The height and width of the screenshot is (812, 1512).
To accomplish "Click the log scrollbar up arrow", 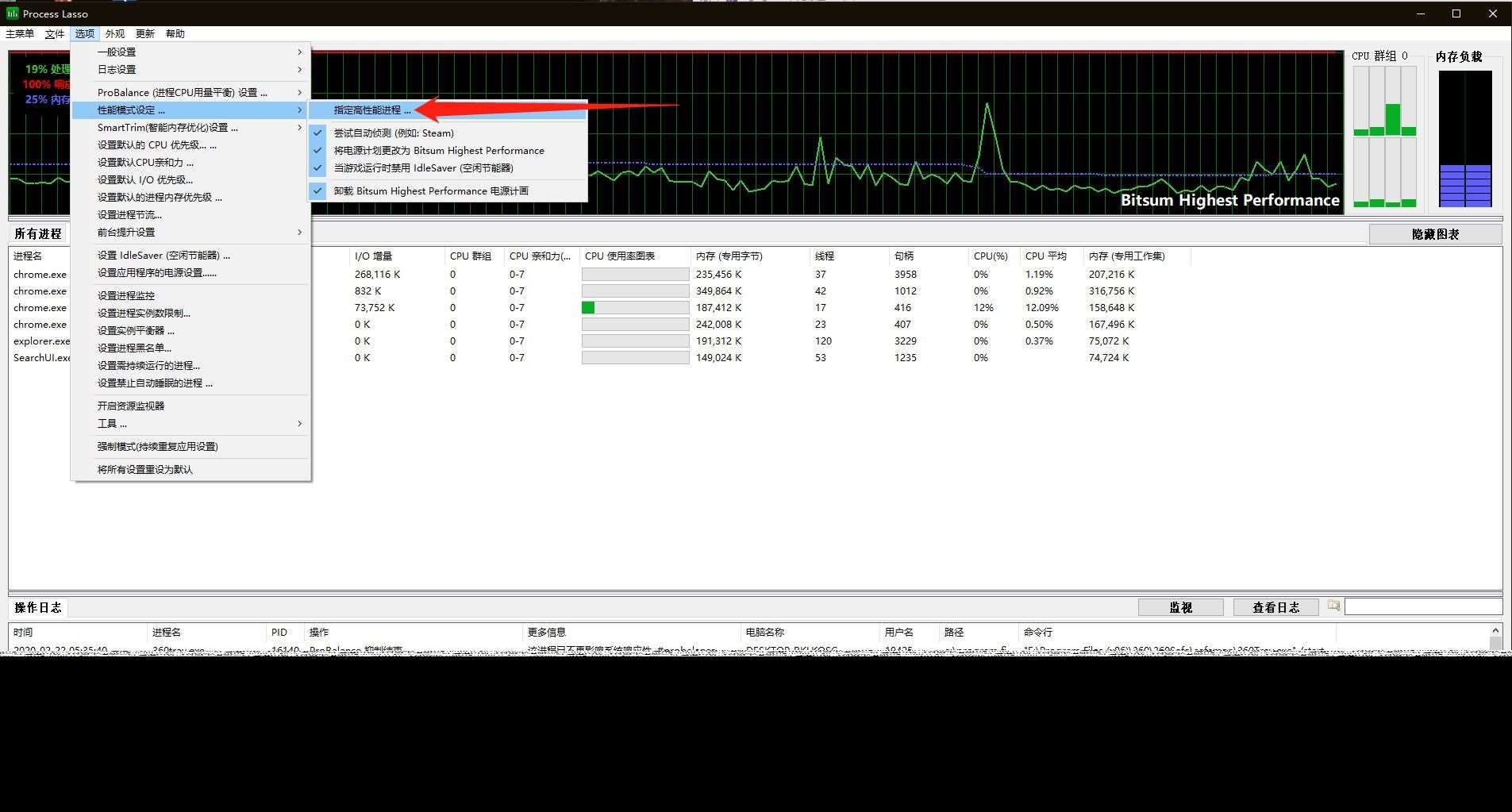I will pos(1495,630).
